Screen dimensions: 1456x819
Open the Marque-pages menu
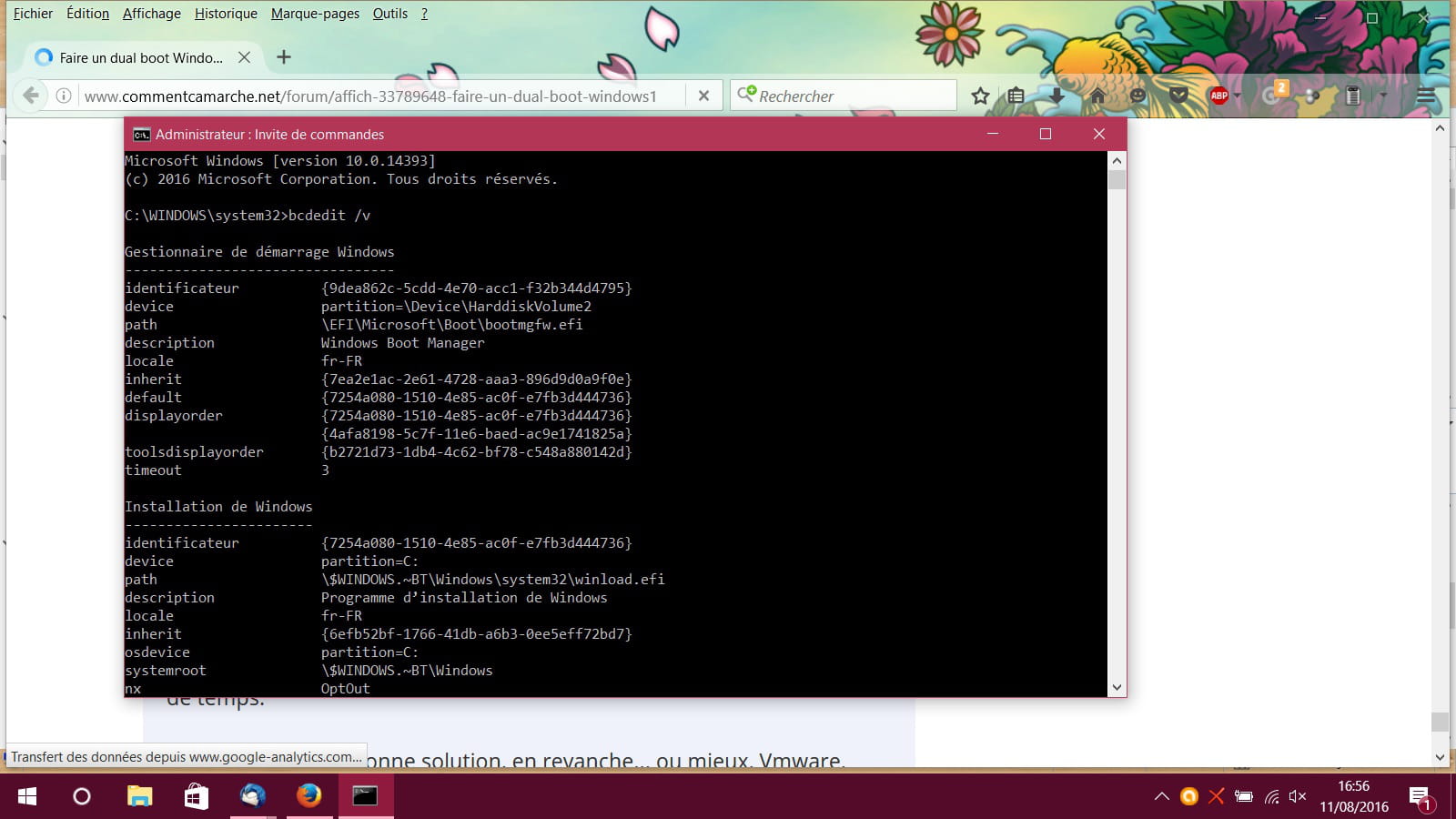(315, 14)
